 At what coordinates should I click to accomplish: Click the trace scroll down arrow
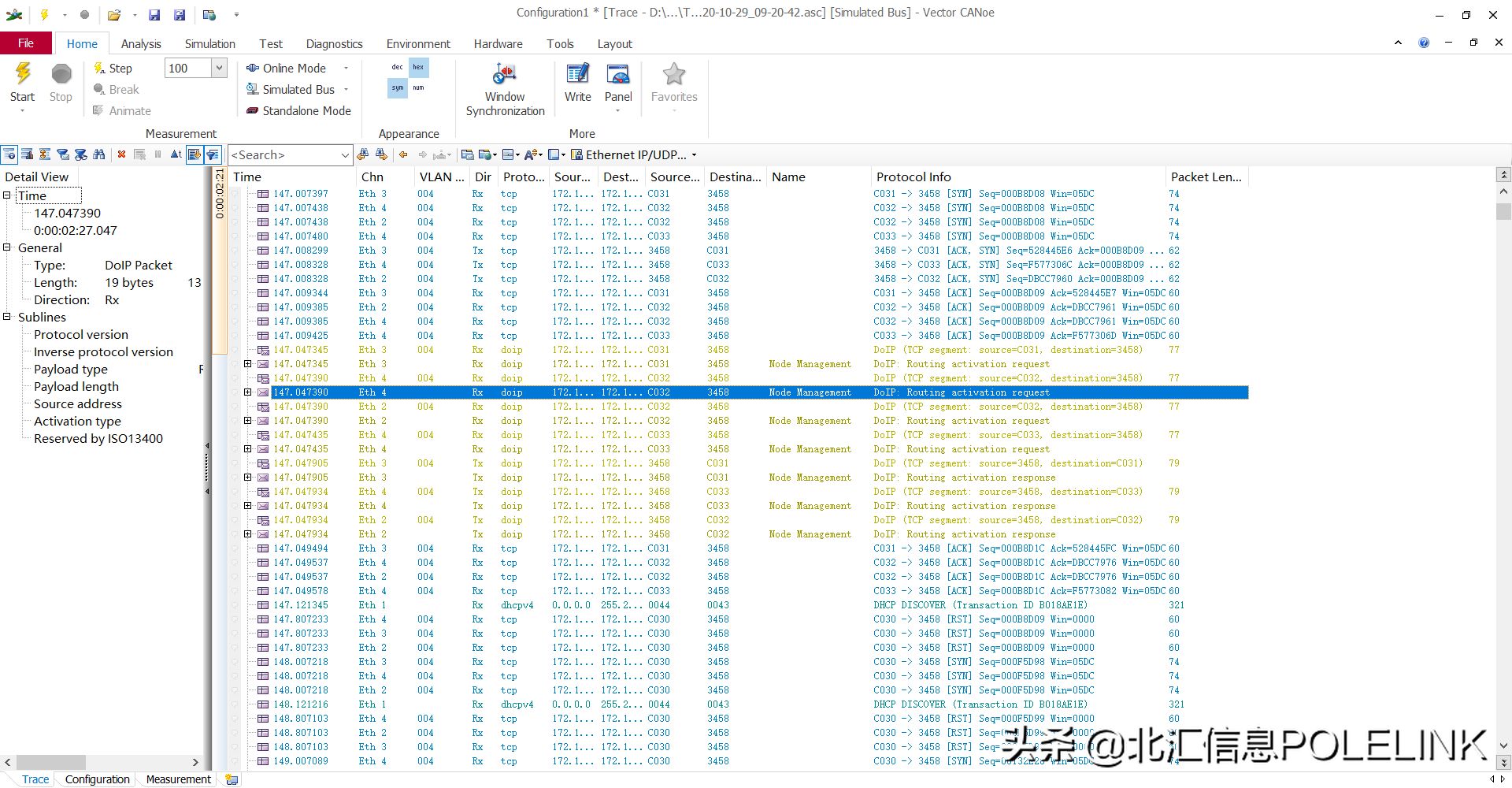point(1503,745)
